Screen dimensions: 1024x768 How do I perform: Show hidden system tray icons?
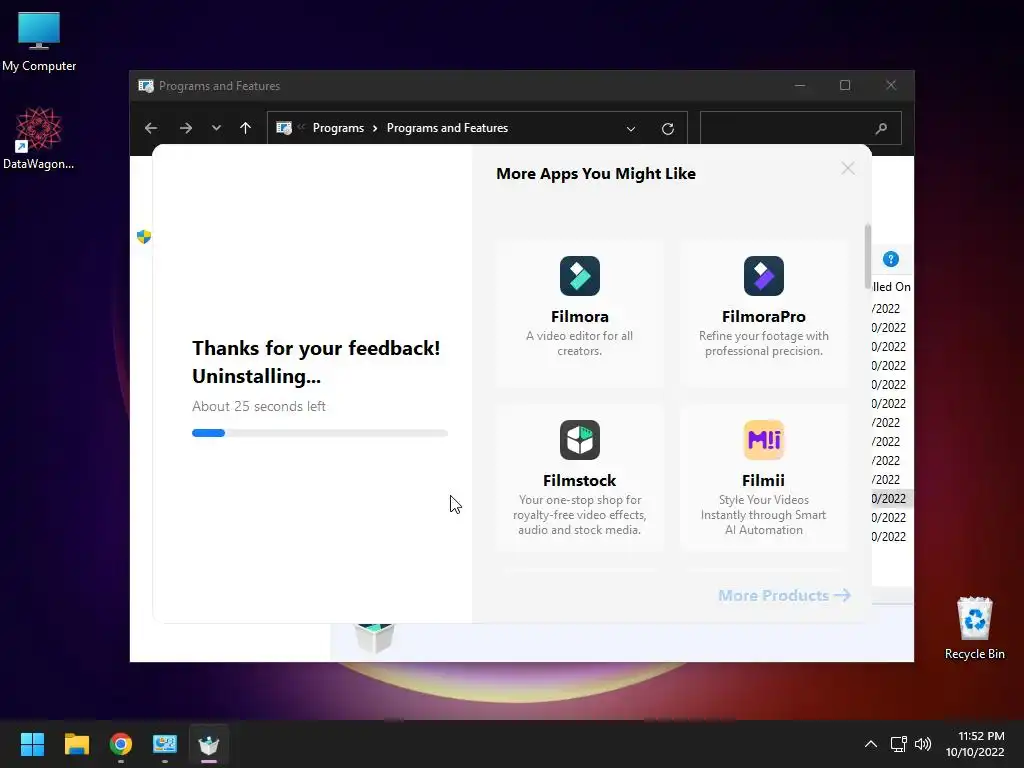pos(871,744)
